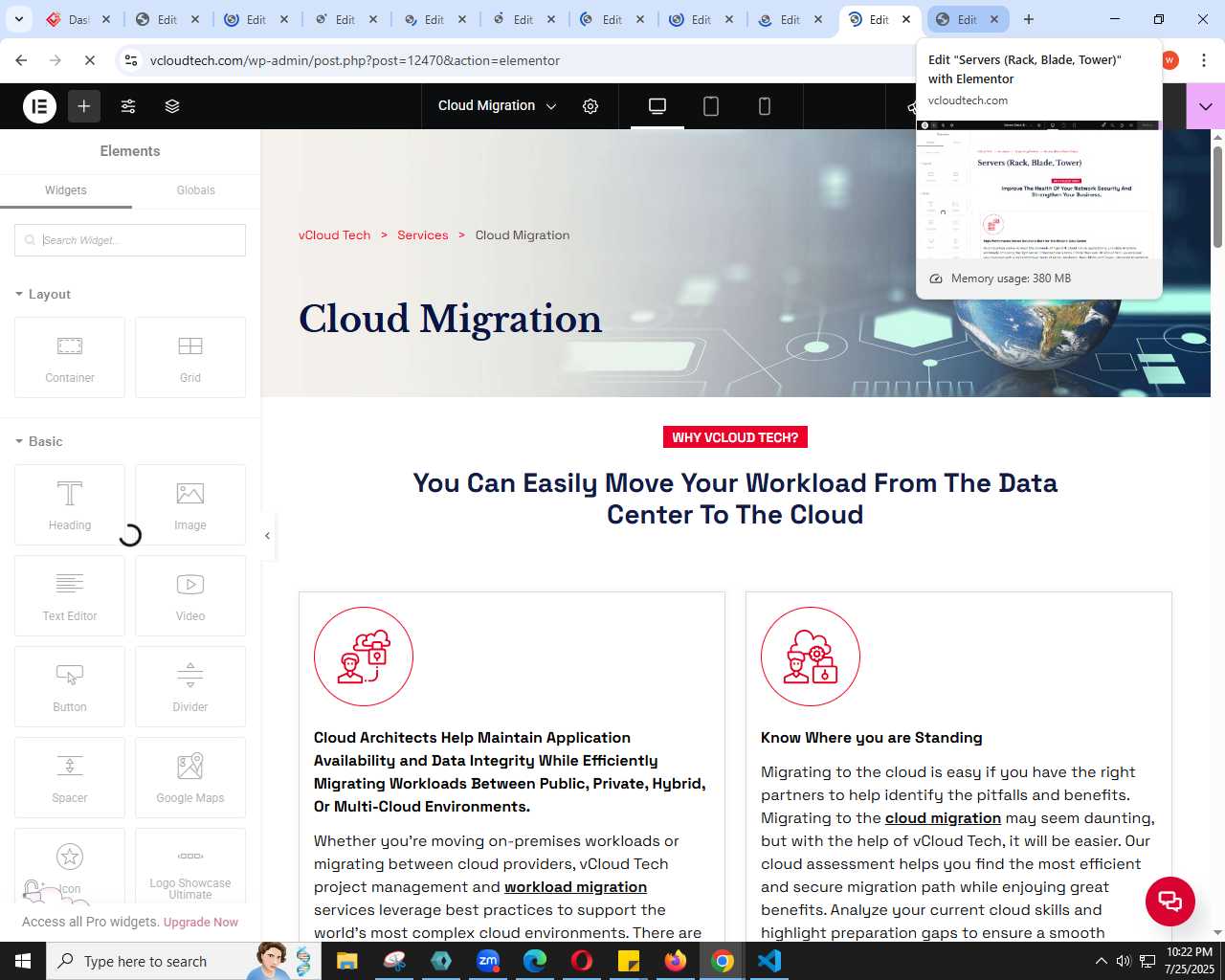Screen dimensions: 1225x980
Task: Go back in browser history
Action: click(21, 60)
